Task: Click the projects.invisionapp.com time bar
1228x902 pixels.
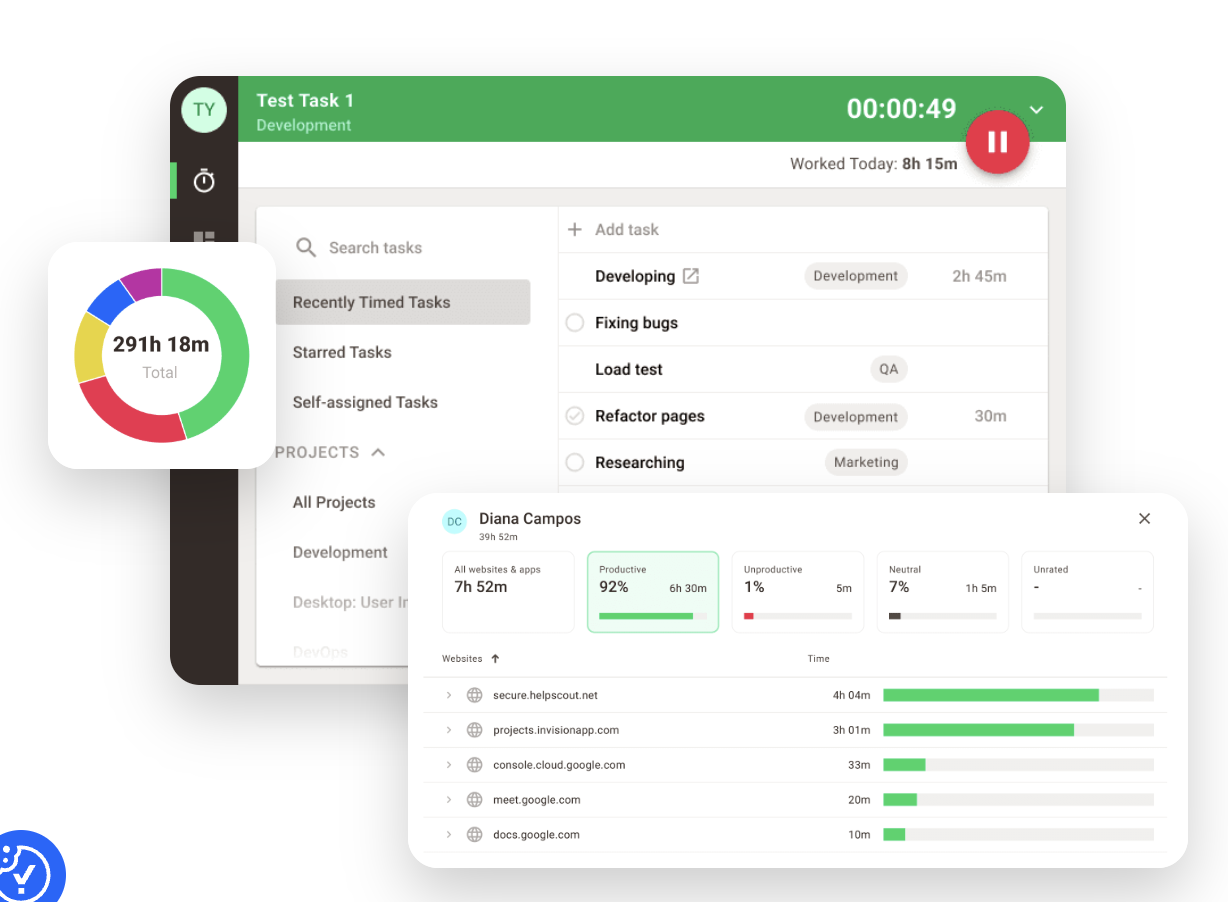Action: (x=1018, y=730)
